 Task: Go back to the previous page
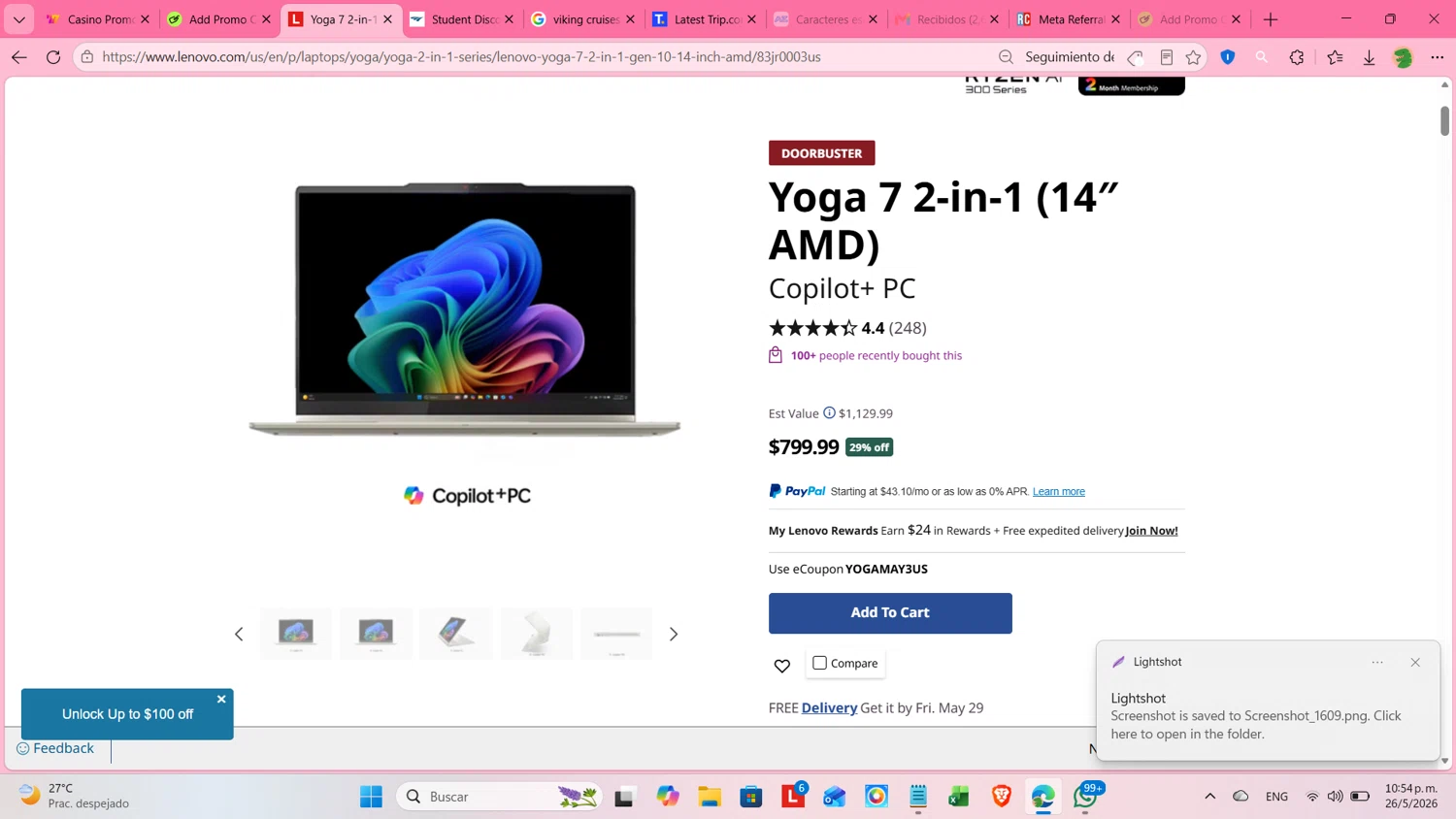tap(18, 57)
